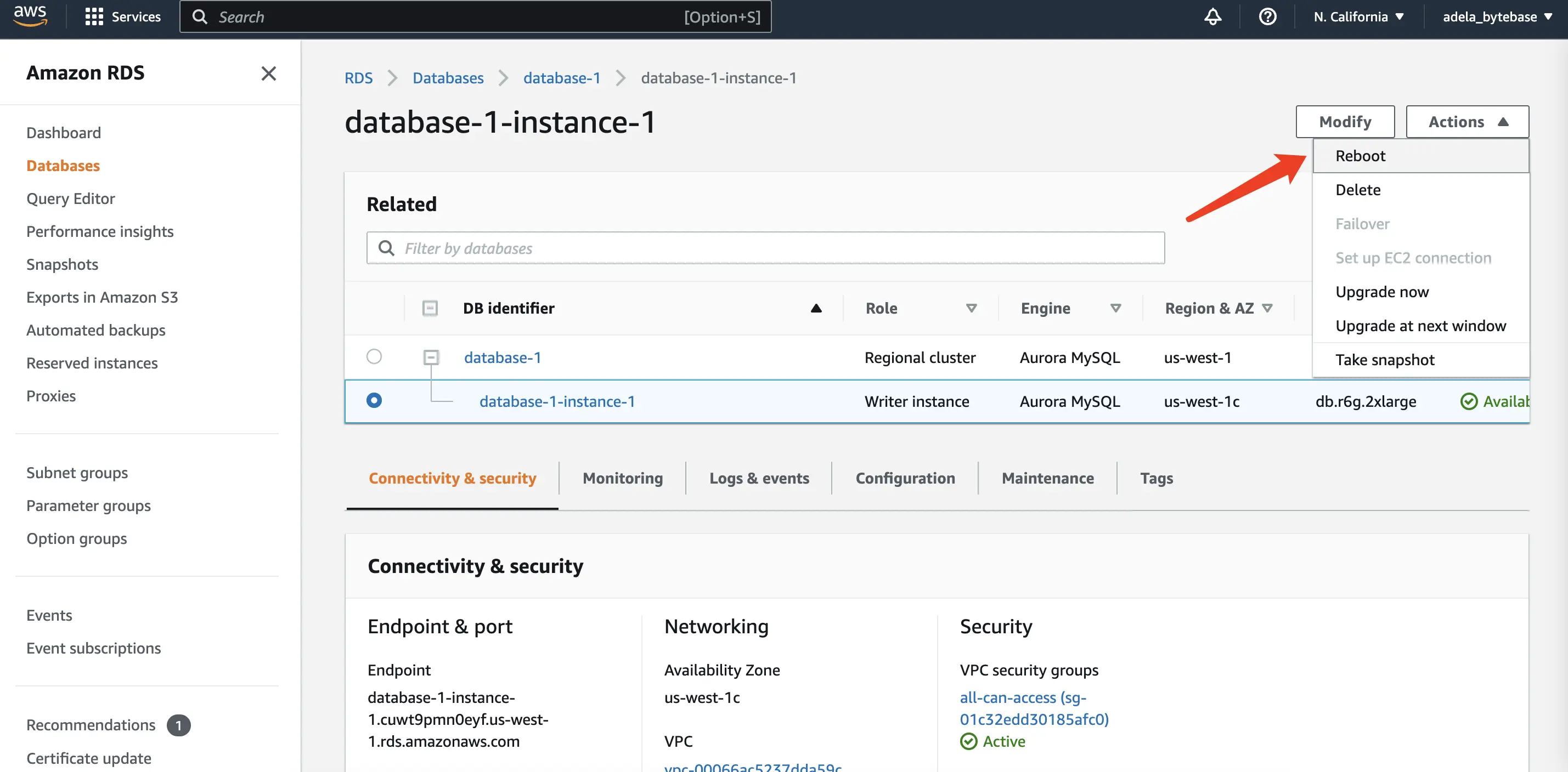Open database-1 link in Related table
The image size is (1568, 772).
[502, 357]
